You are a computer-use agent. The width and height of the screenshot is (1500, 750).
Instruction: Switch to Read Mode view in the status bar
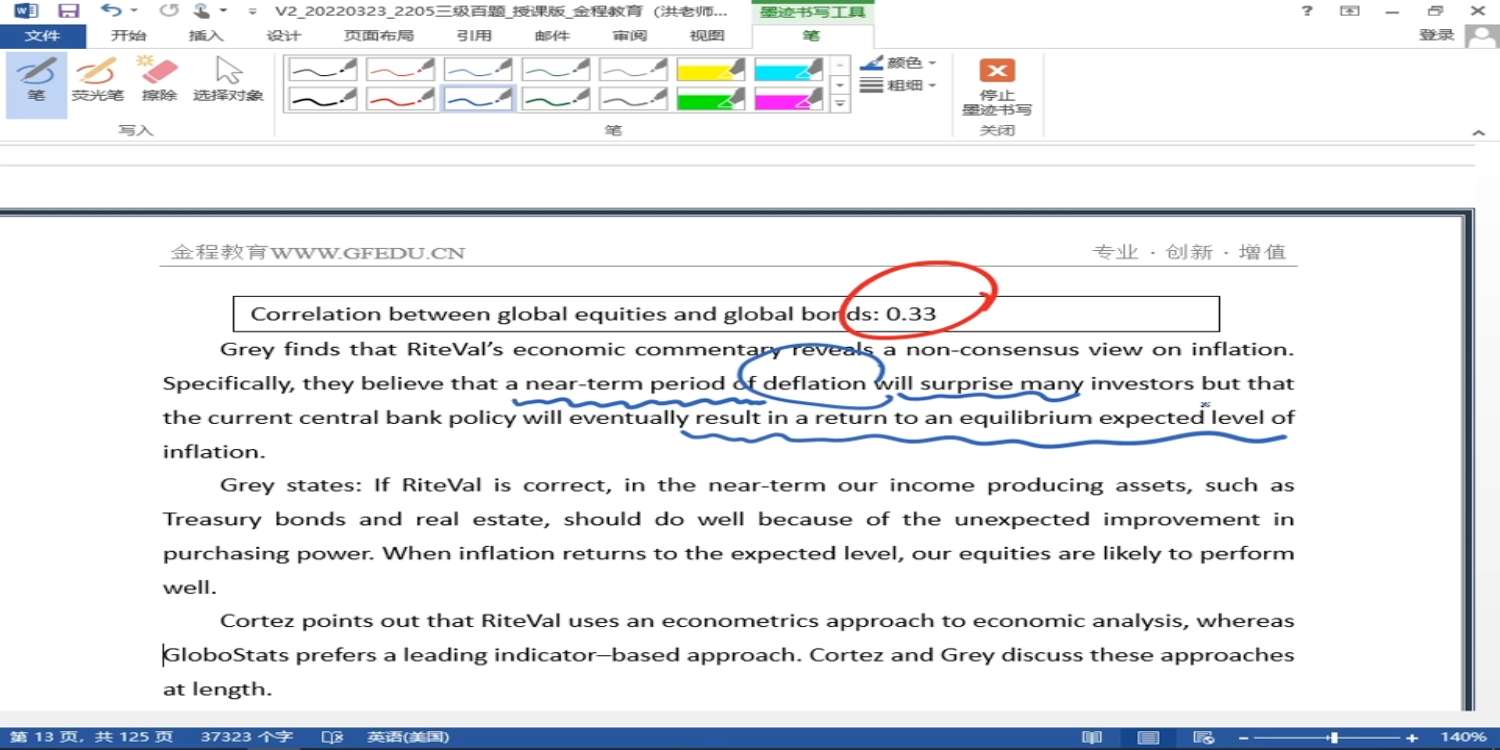1092,738
